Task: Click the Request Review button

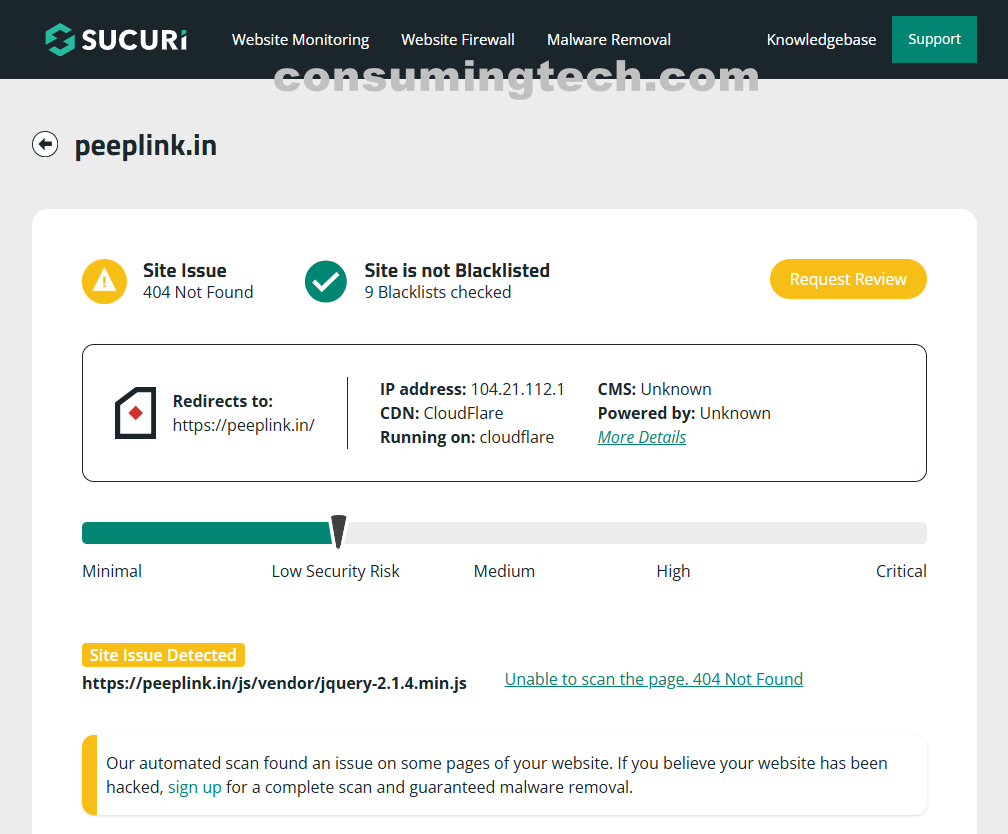Action: coord(848,280)
